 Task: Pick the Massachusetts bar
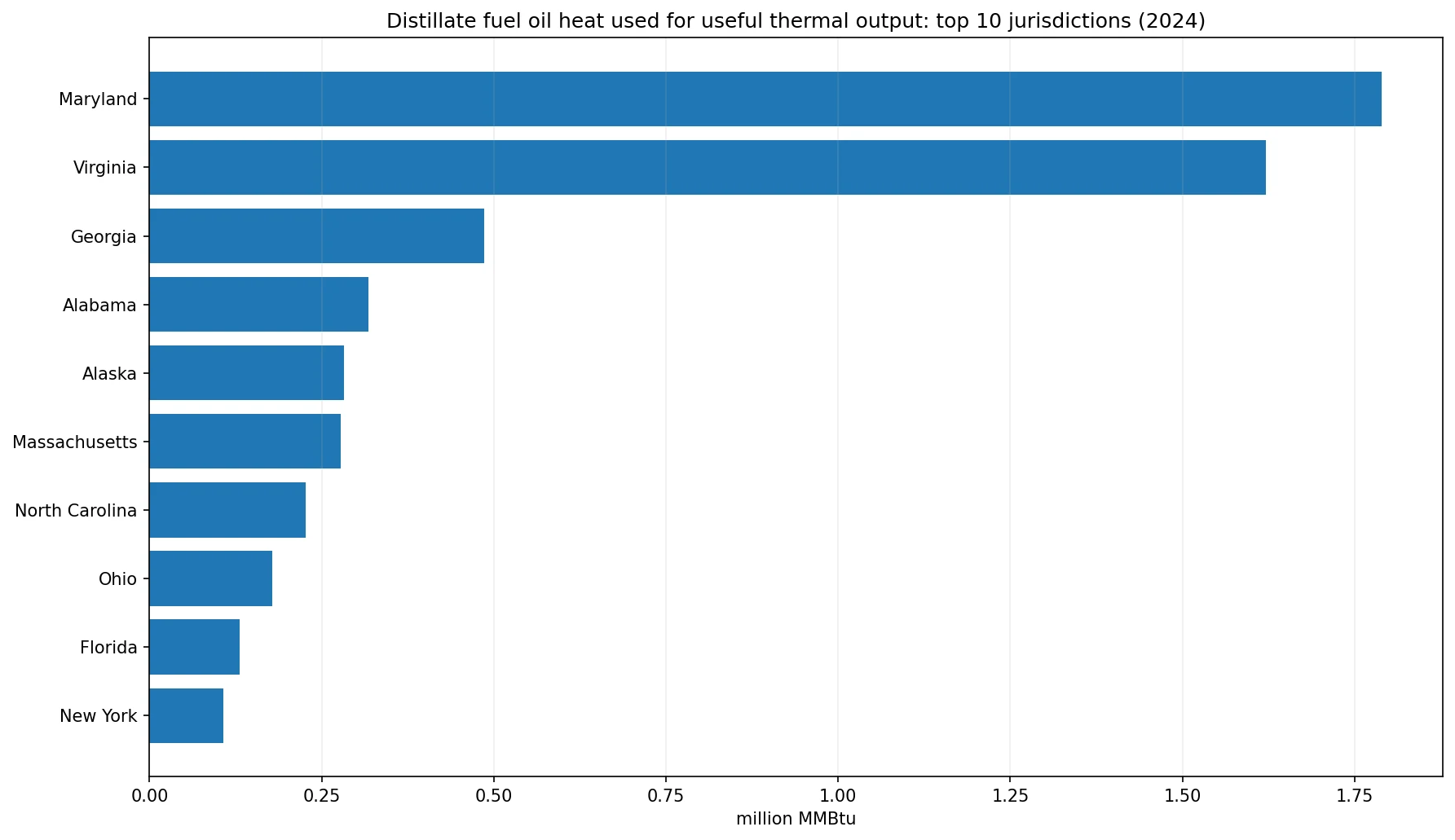[x=245, y=442]
